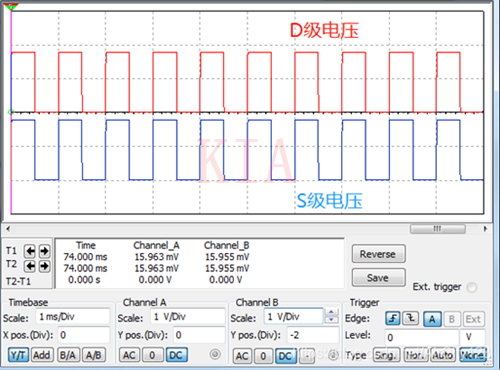Switch display to Y/T mode
This screenshot has height=370, width=500.
click(x=18, y=355)
